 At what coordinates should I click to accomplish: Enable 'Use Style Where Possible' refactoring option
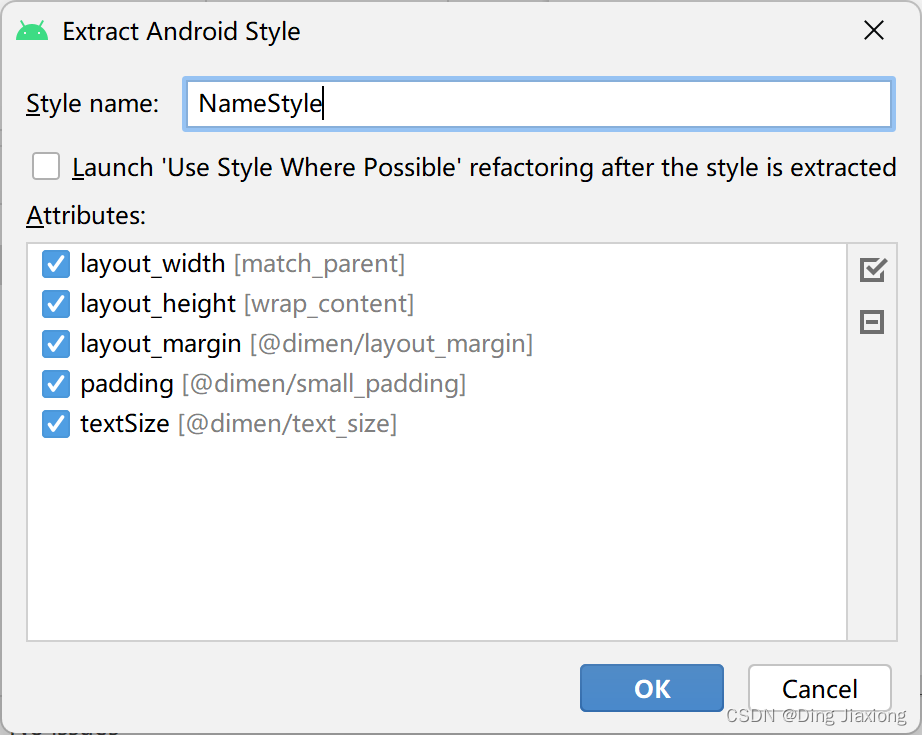(x=46, y=166)
